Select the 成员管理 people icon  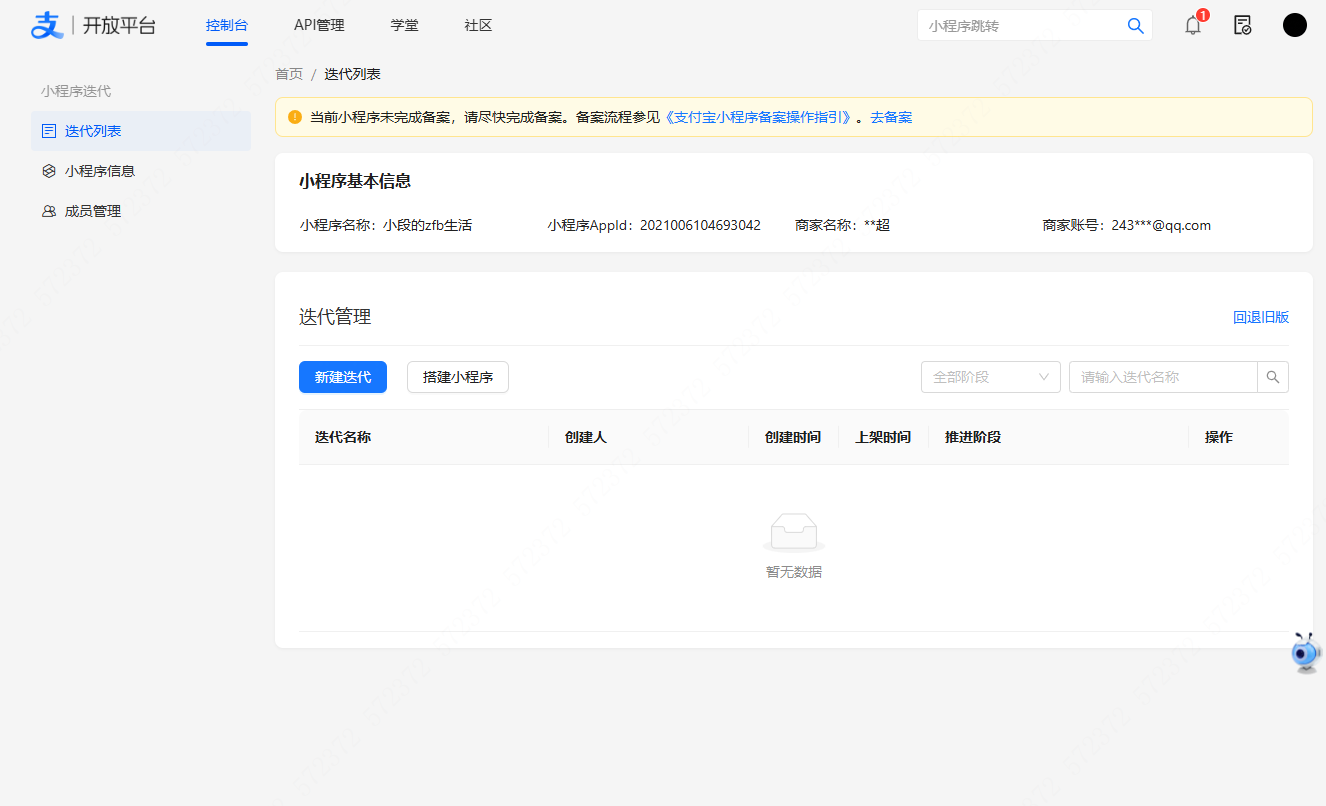pyautogui.click(x=47, y=210)
